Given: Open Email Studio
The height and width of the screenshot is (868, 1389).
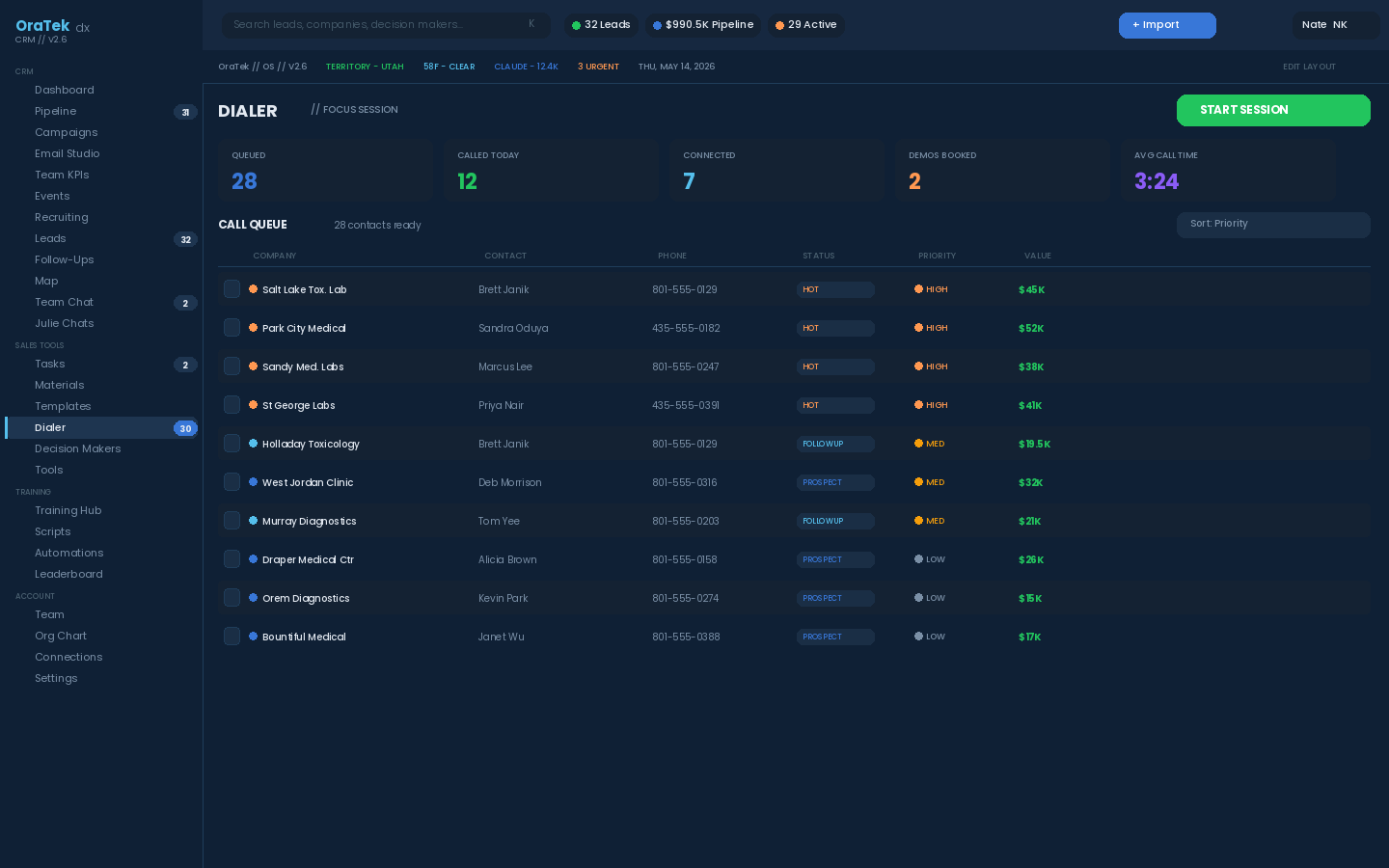Looking at the screenshot, I should click(67, 153).
